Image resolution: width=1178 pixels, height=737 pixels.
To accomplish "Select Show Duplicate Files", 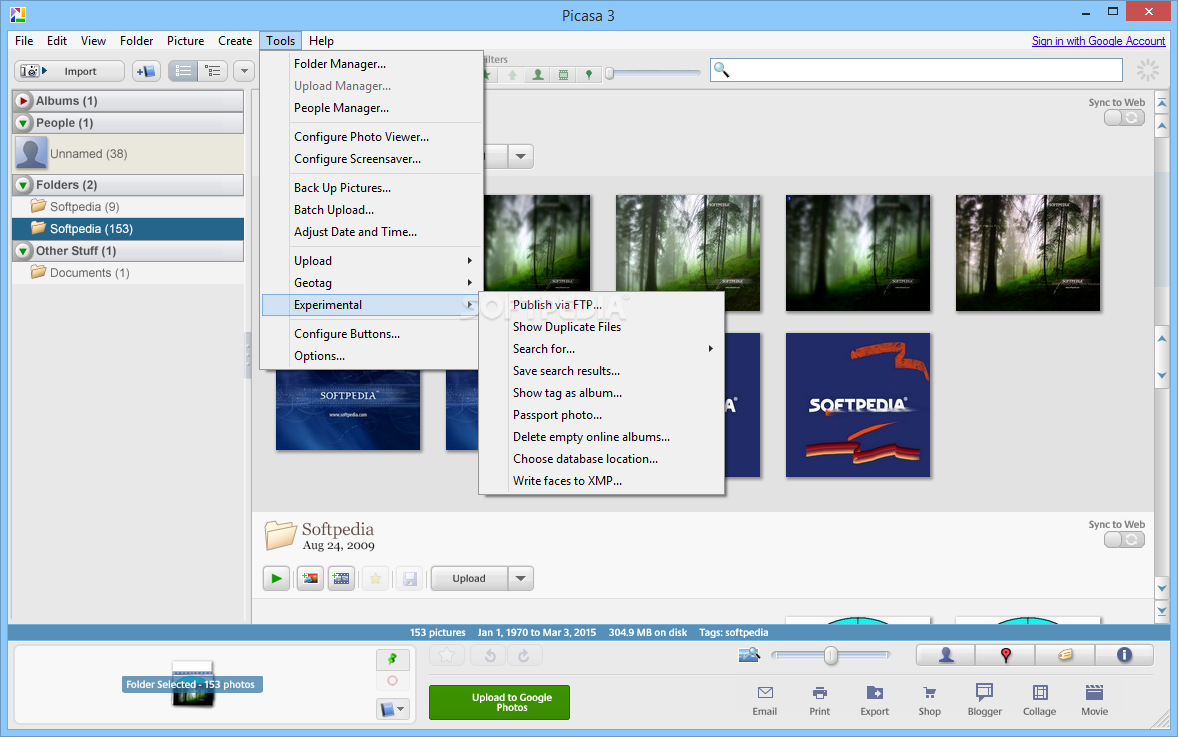I will 601,327.
